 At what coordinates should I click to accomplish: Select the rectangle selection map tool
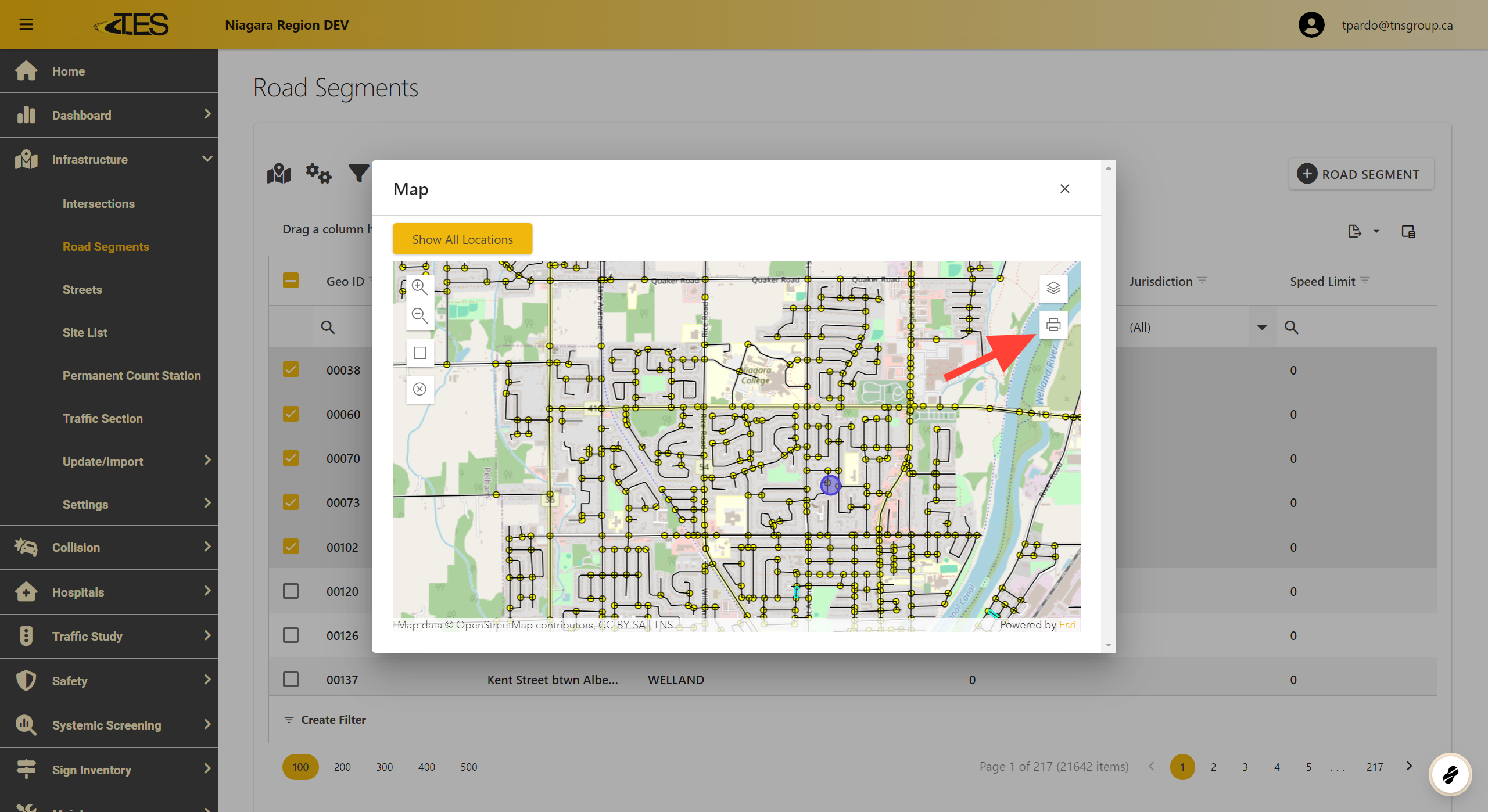pos(419,353)
